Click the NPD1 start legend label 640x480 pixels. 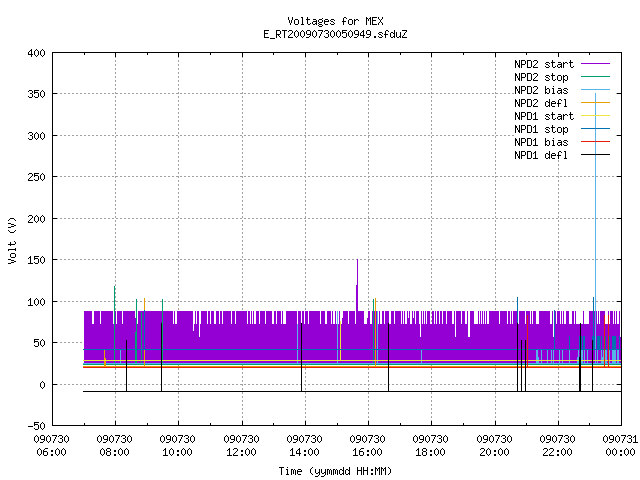pyautogui.click(x=544, y=116)
